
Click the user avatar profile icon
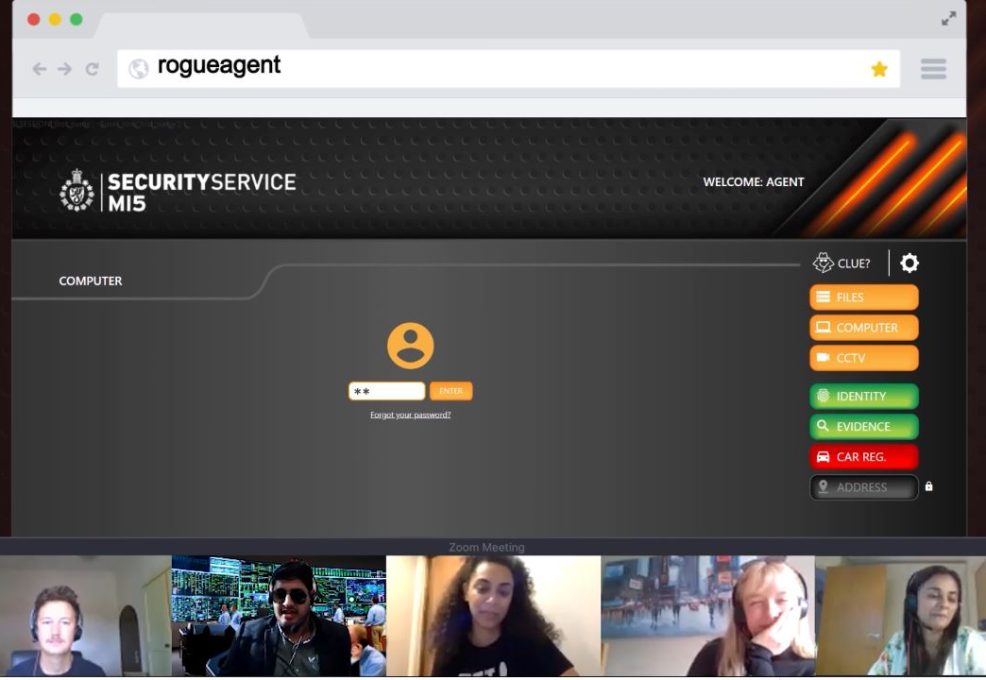[410, 346]
